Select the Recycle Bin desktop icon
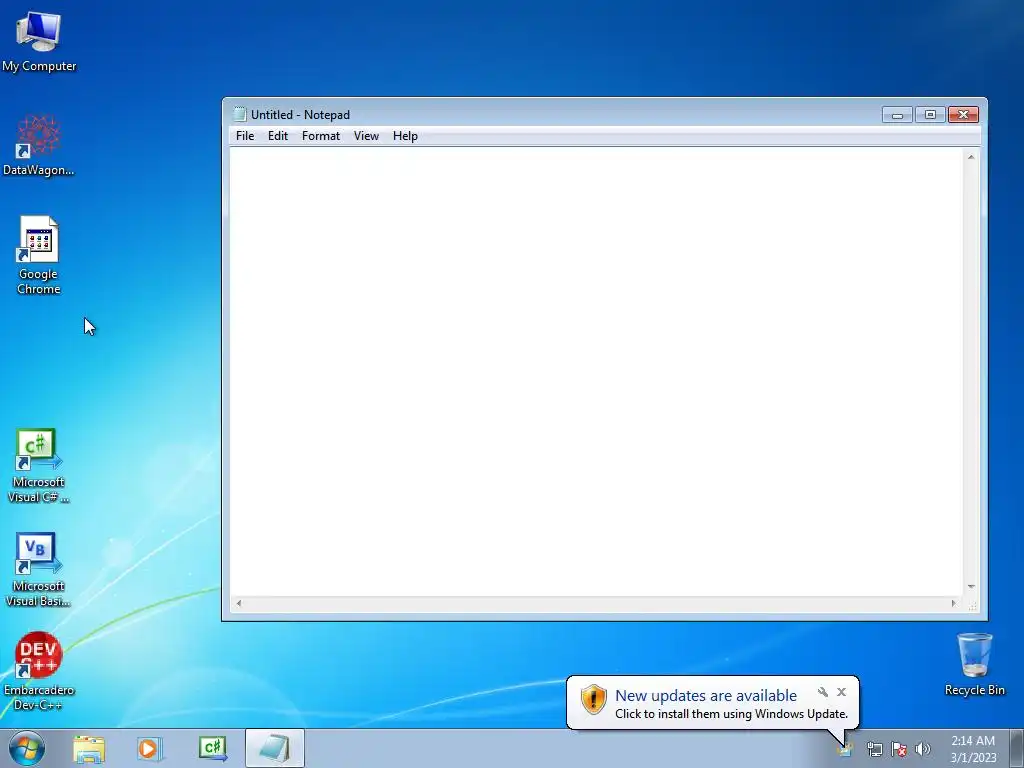Screen dimensions: 1024x768 (974, 664)
